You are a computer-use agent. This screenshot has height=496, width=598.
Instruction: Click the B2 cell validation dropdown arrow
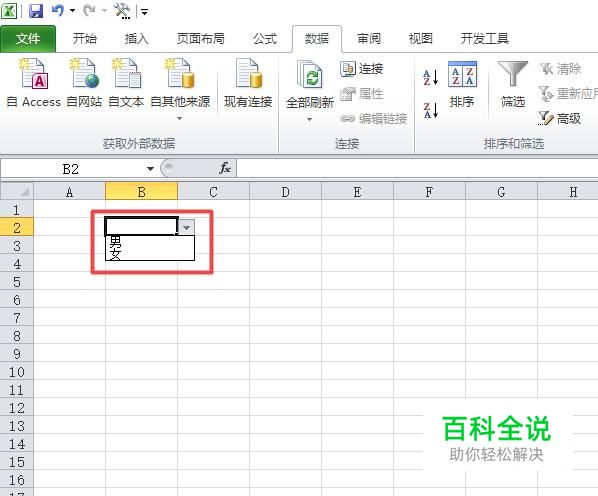pyautogui.click(x=186, y=227)
